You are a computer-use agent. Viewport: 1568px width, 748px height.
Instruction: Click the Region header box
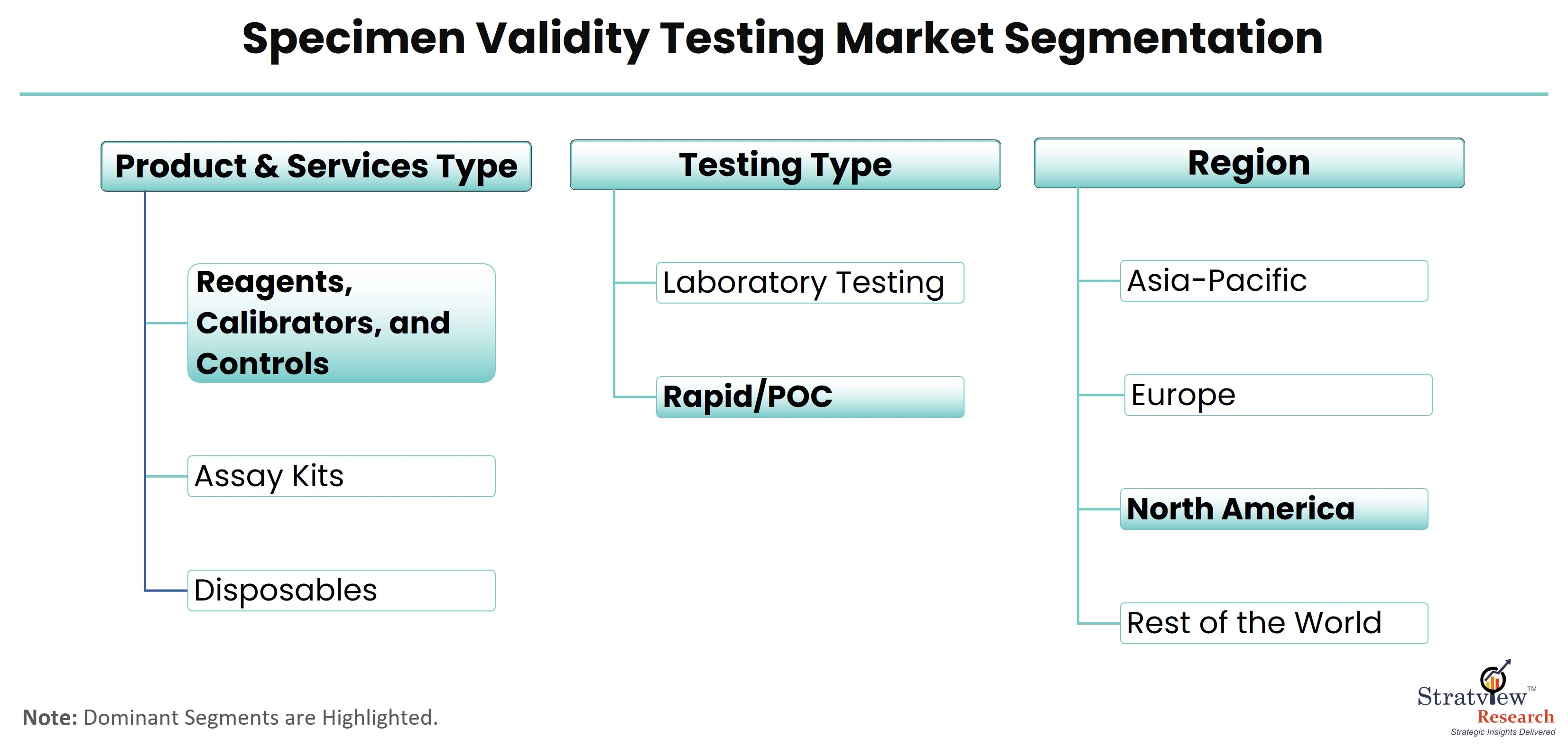tap(1249, 163)
